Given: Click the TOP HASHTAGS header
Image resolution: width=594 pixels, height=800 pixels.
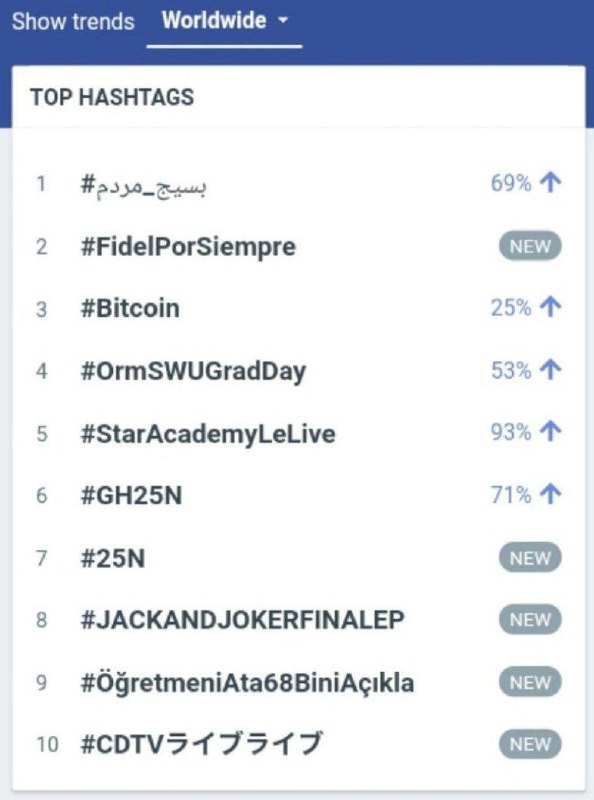Looking at the screenshot, I should 112,97.
